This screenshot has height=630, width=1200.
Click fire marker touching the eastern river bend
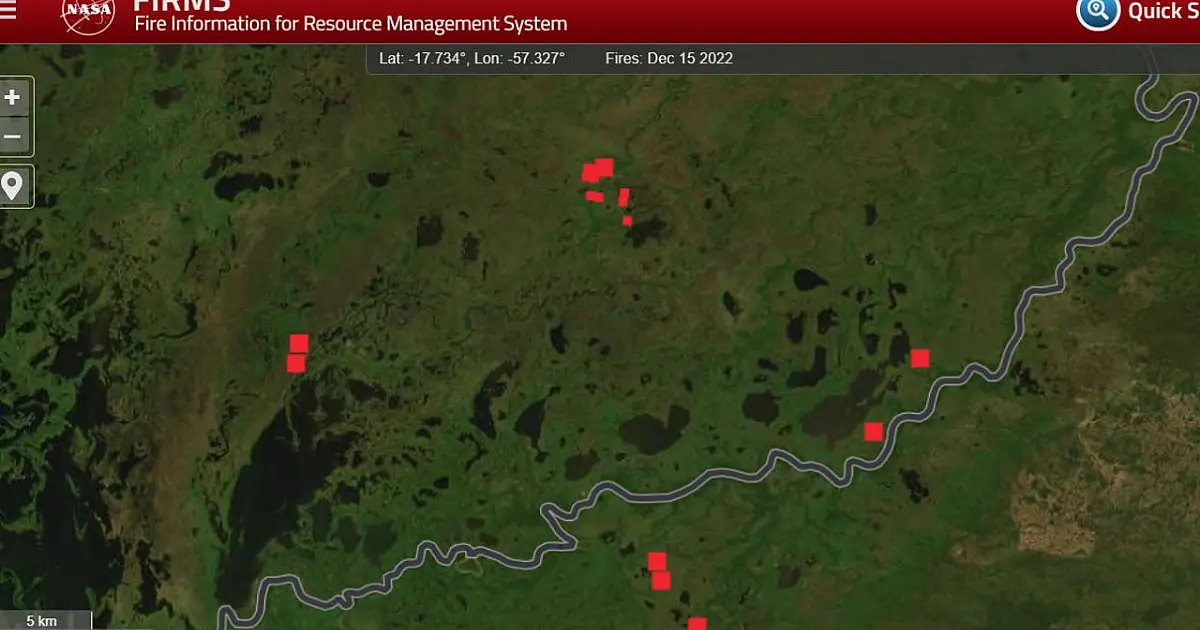pyautogui.click(x=873, y=431)
